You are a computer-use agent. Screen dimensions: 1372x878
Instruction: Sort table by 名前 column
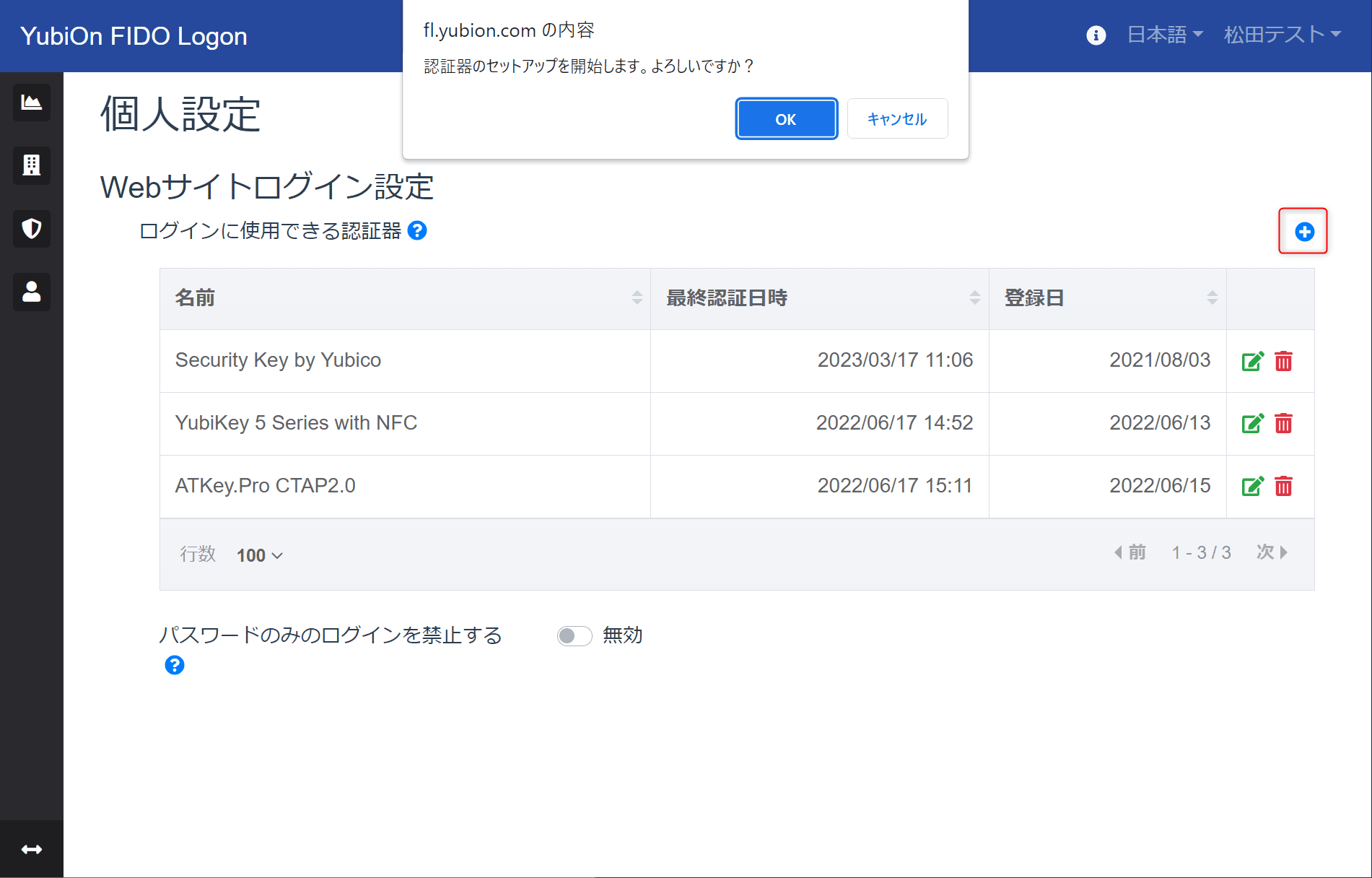[x=405, y=298]
